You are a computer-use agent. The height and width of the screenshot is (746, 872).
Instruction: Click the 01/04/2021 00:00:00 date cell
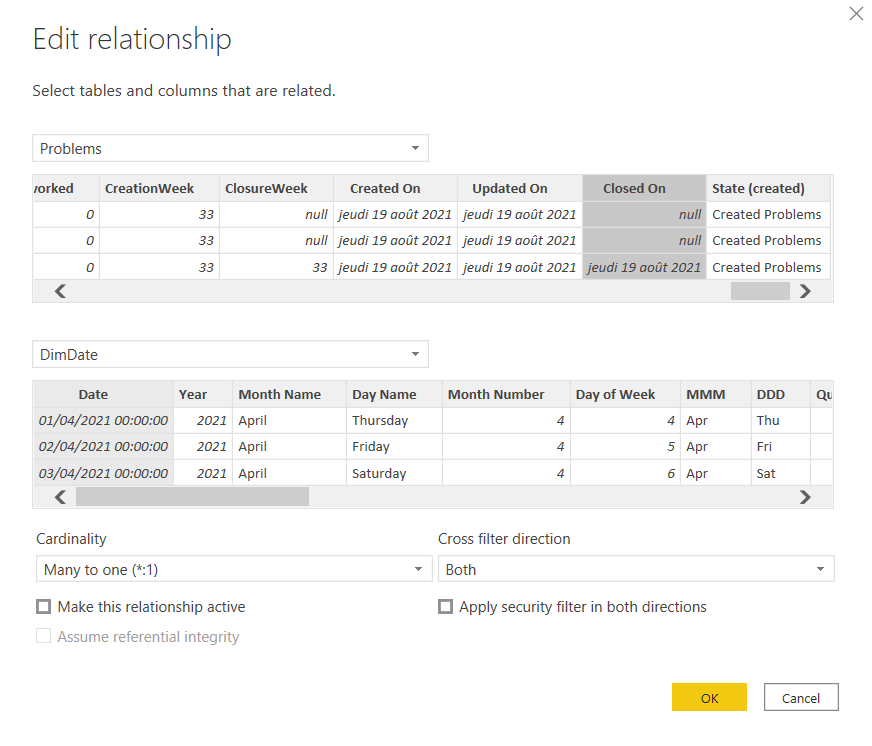point(103,421)
